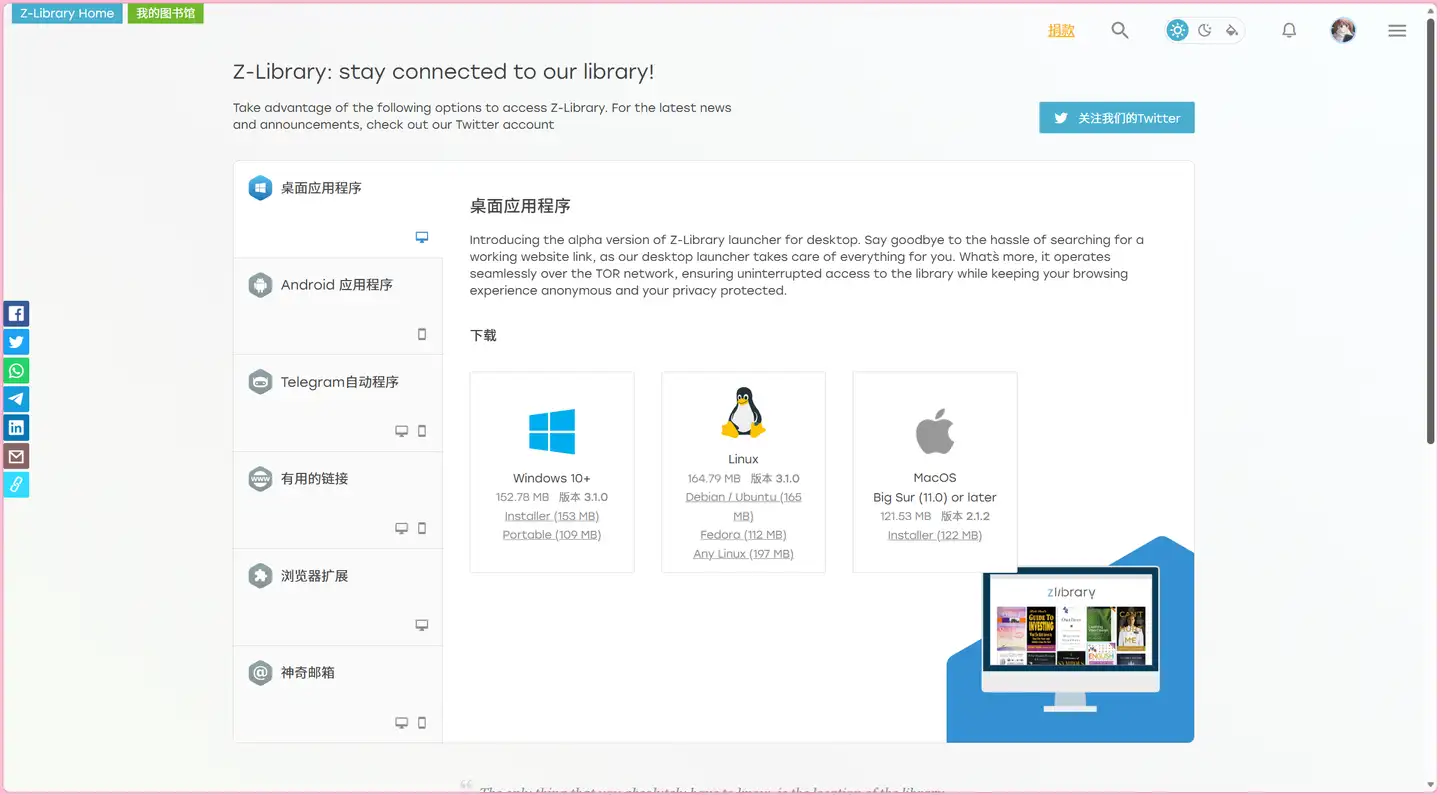Click the Apple MacOS logo

935,431
